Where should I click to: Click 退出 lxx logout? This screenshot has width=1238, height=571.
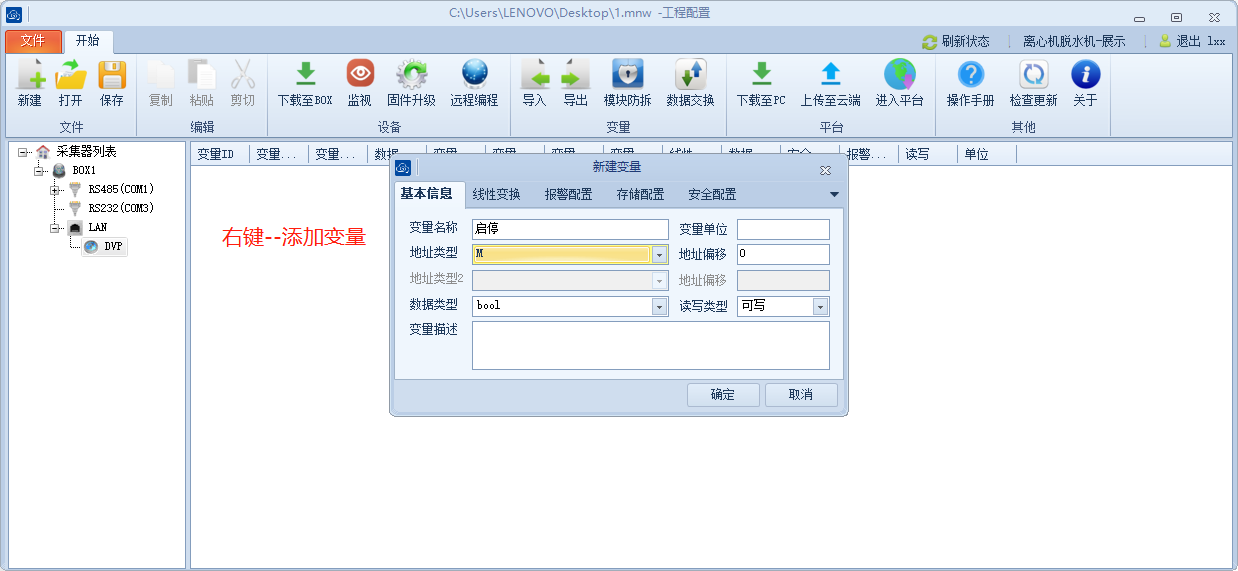pos(1192,42)
